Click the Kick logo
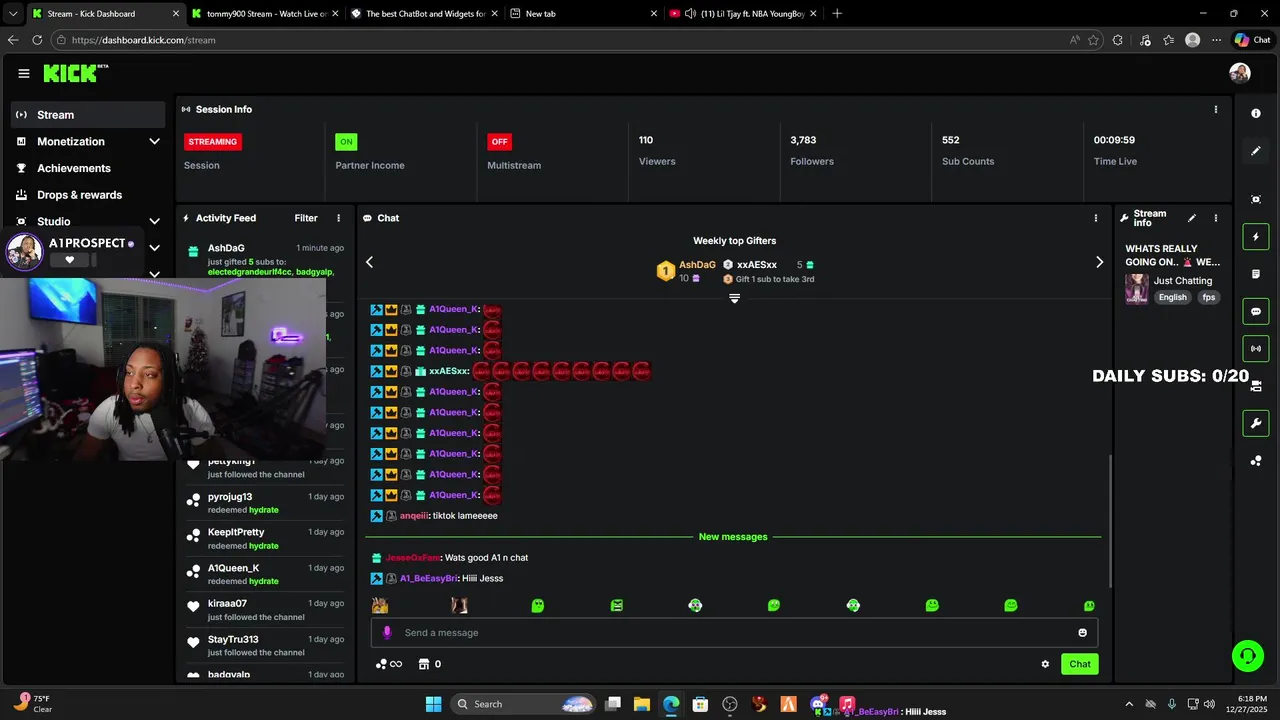 pyautogui.click(x=75, y=73)
